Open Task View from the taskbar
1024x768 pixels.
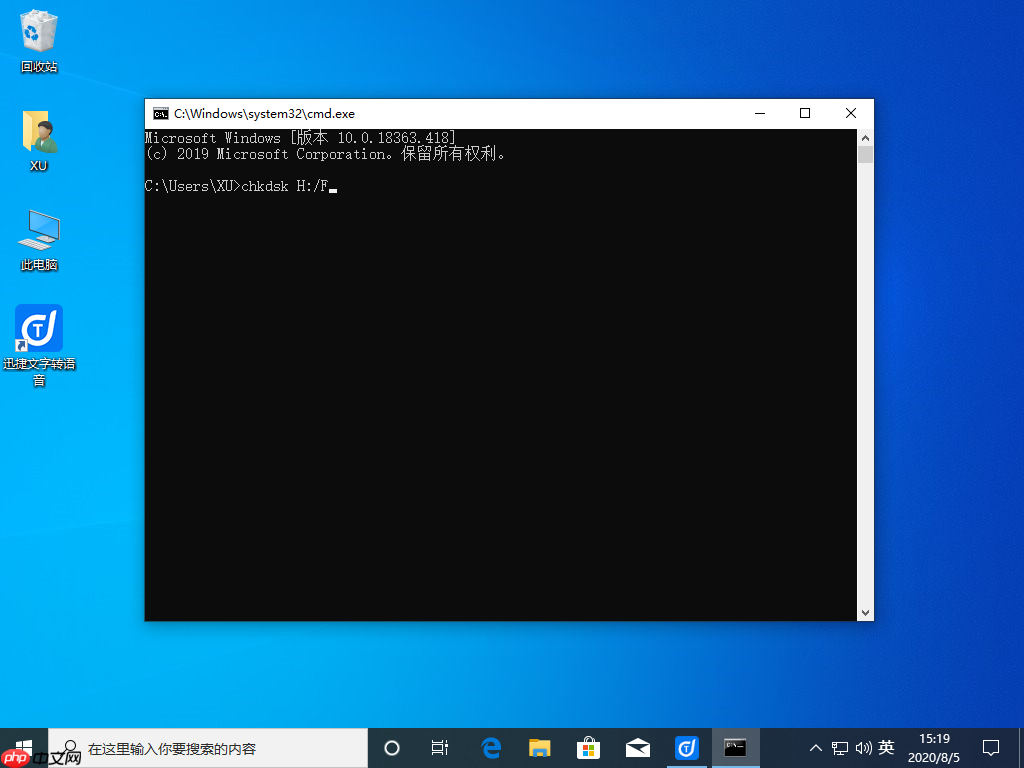440,747
